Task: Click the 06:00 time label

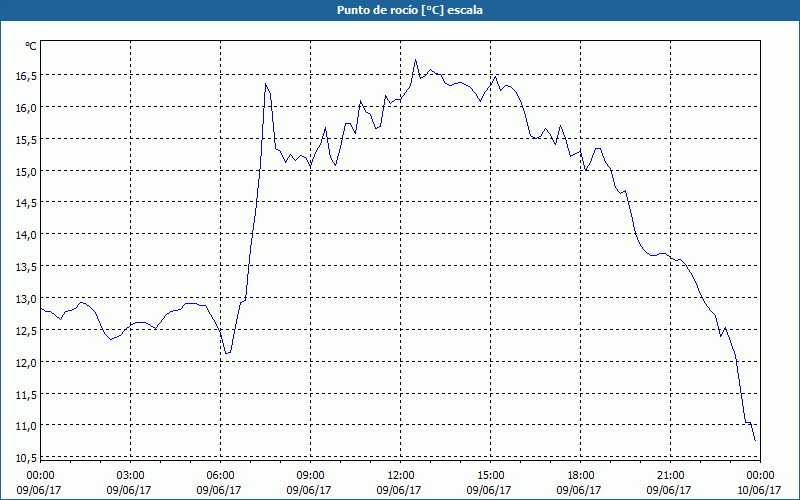Action: pos(220,476)
